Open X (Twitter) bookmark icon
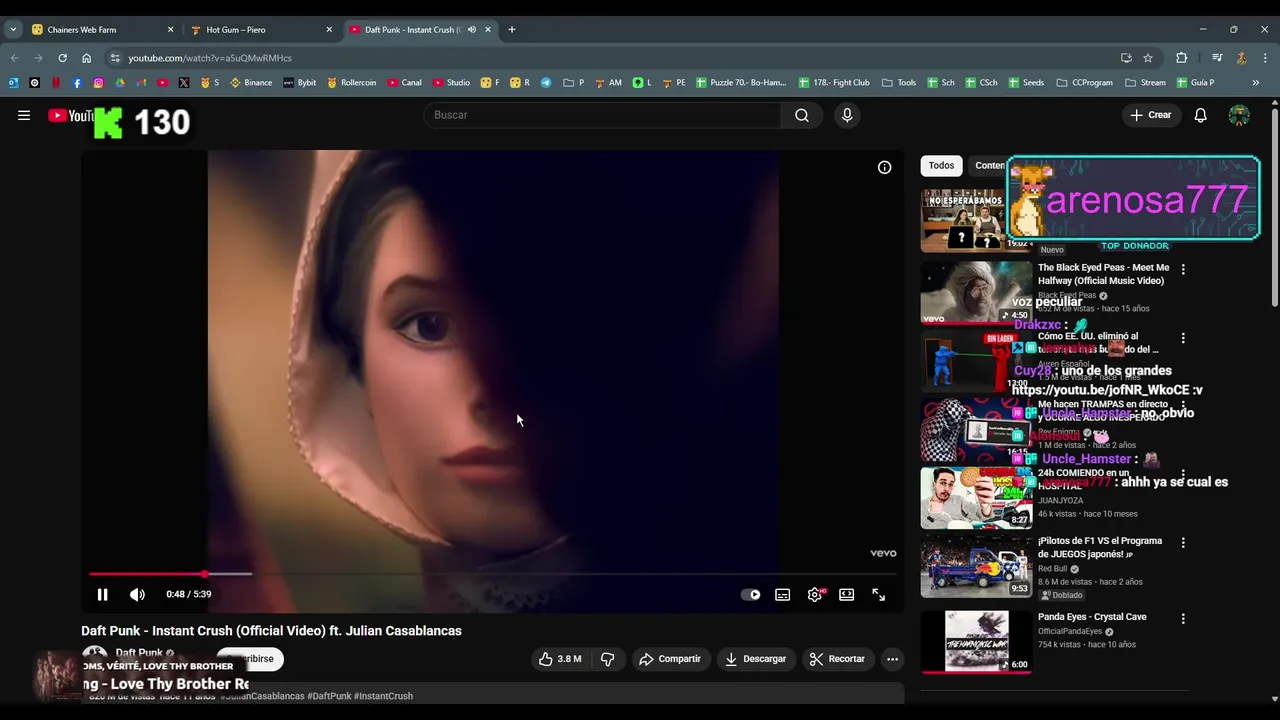This screenshot has width=1280, height=720. (x=184, y=83)
